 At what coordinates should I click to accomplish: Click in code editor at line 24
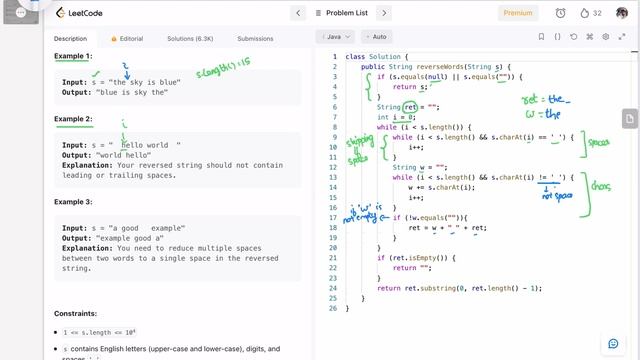pos(459,288)
